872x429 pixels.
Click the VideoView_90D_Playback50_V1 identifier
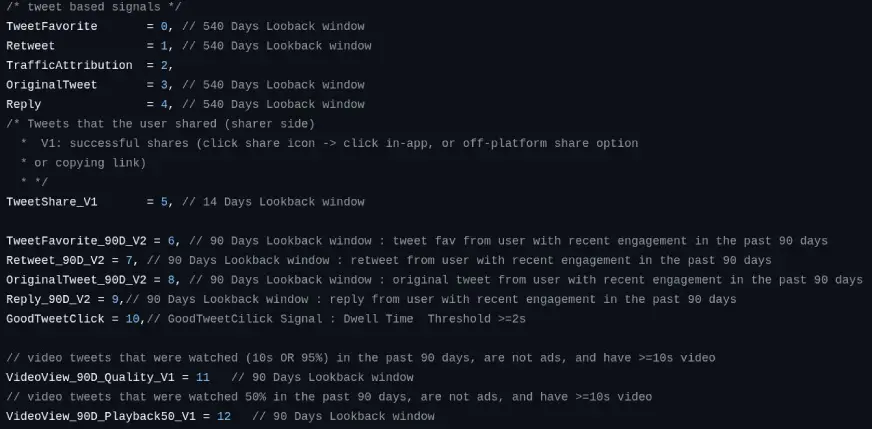point(101,416)
